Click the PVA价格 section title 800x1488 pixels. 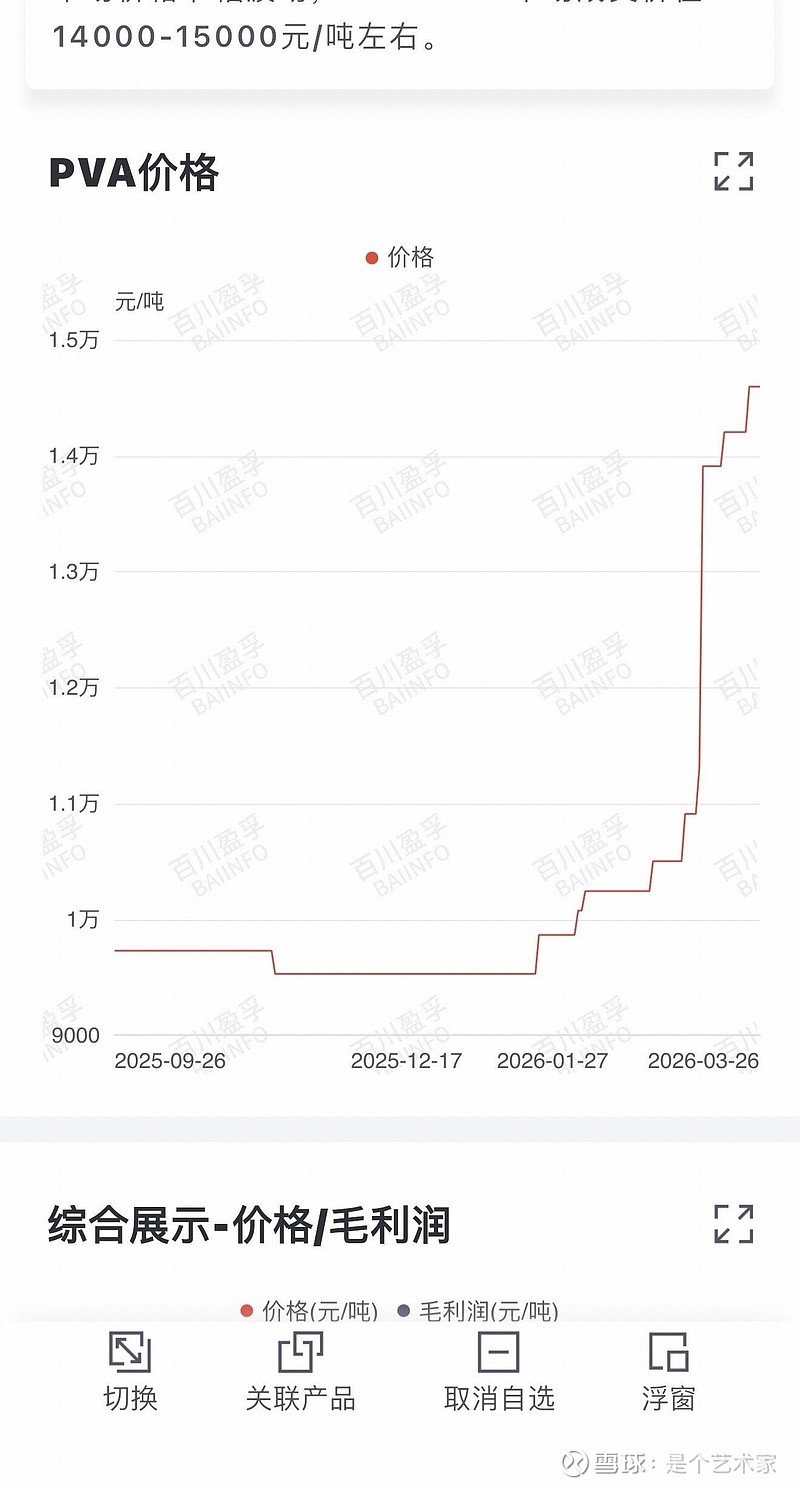pyautogui.click(x=133, y=172)
